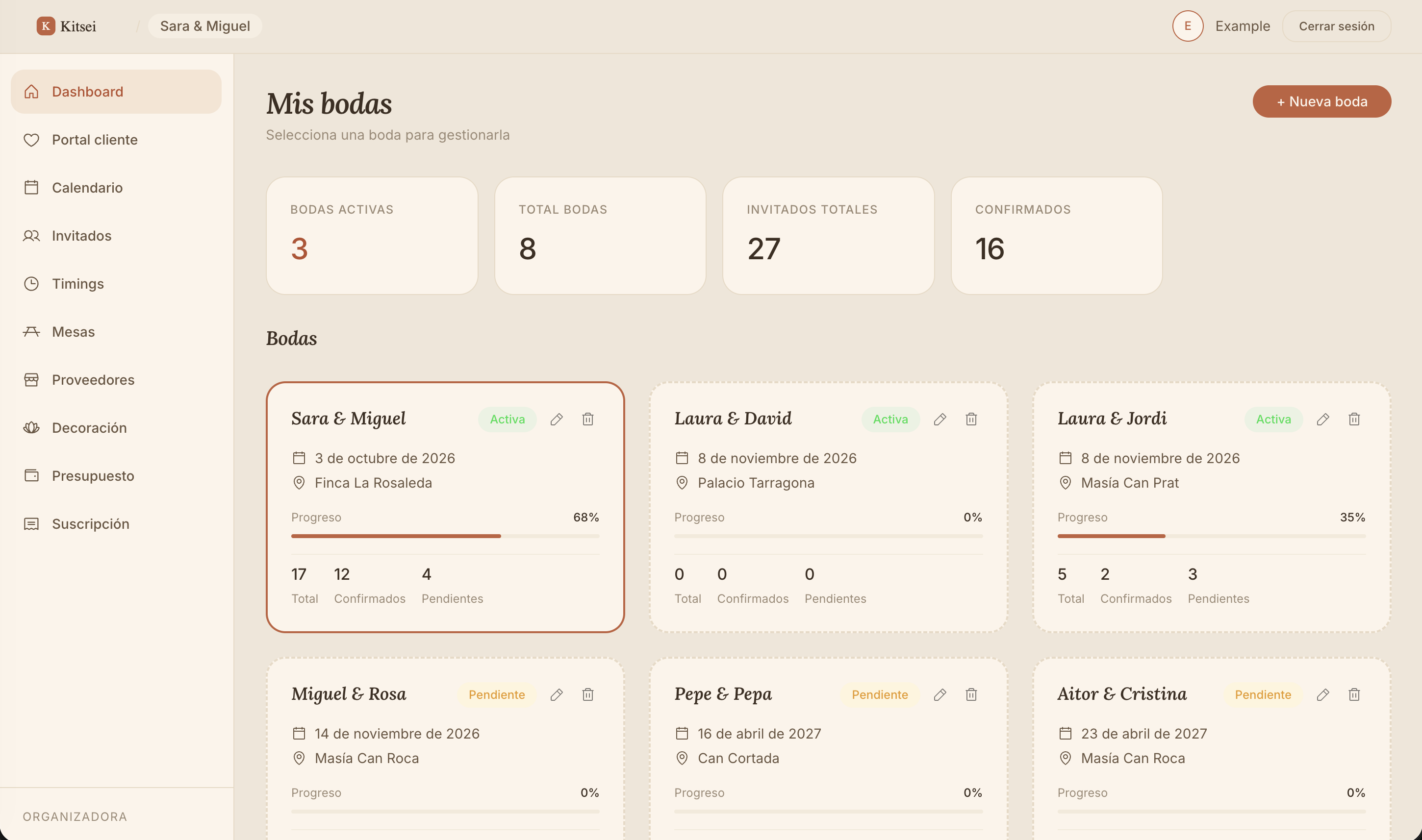The height and width of the screenshot is (840, 1422).
Task: Select the Laura & David card title
Action: [x=733, y=419]
